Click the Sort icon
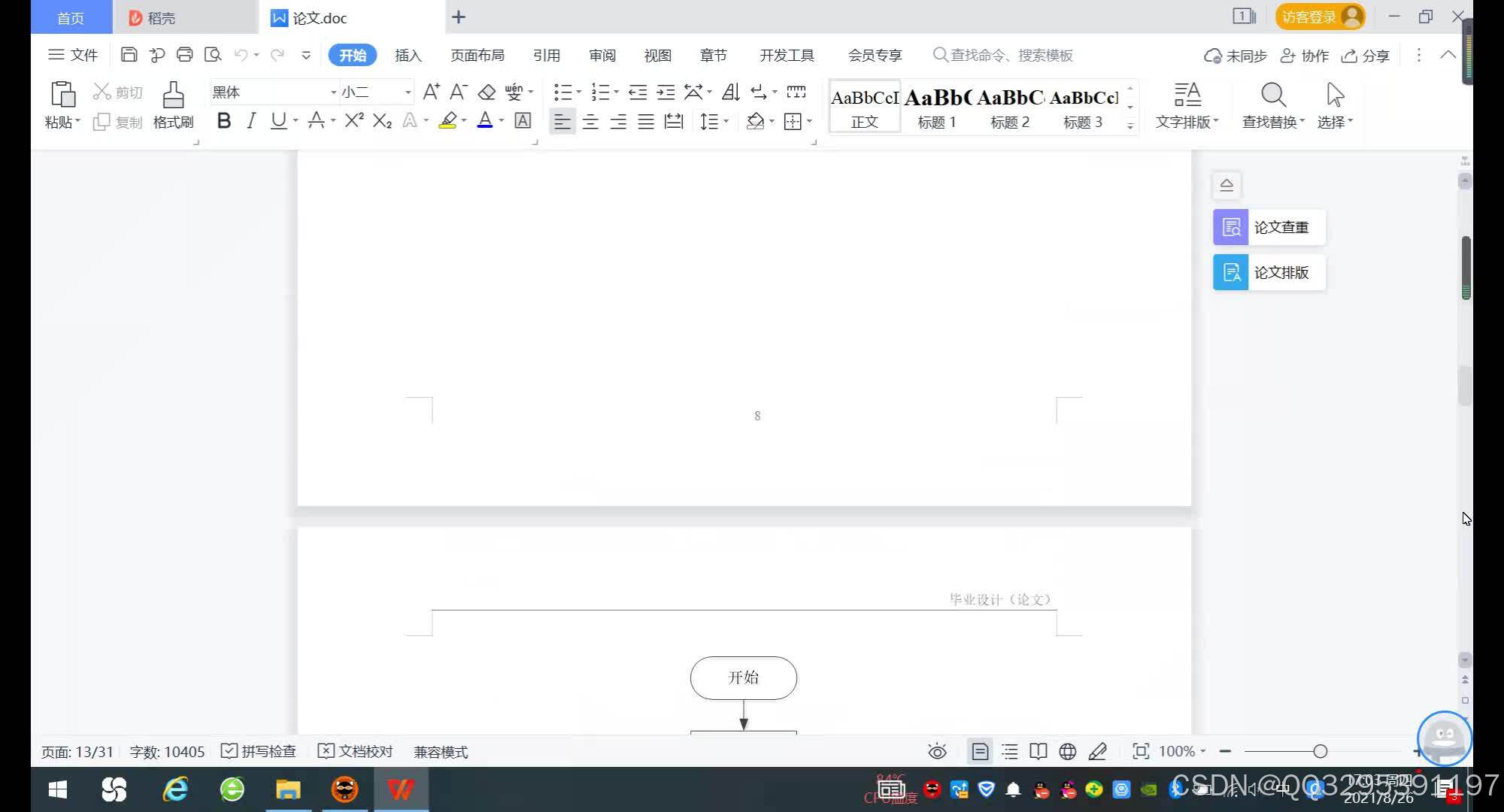Viewport: 1504px width, 812px height. 730,92
